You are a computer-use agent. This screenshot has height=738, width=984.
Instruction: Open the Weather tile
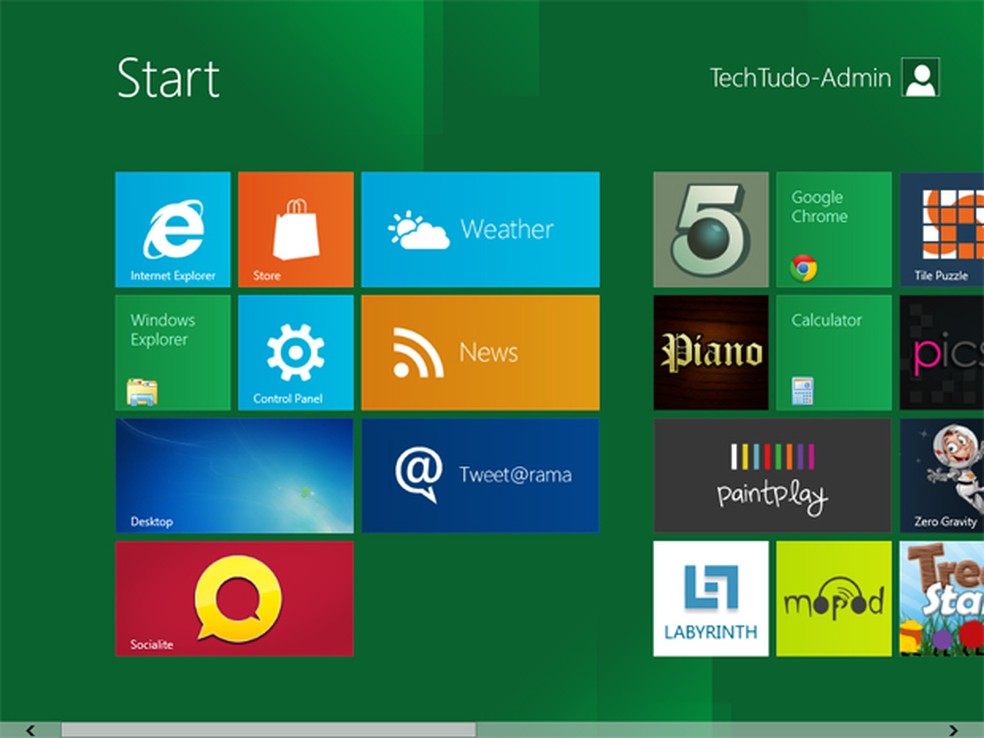pos(480,229)
